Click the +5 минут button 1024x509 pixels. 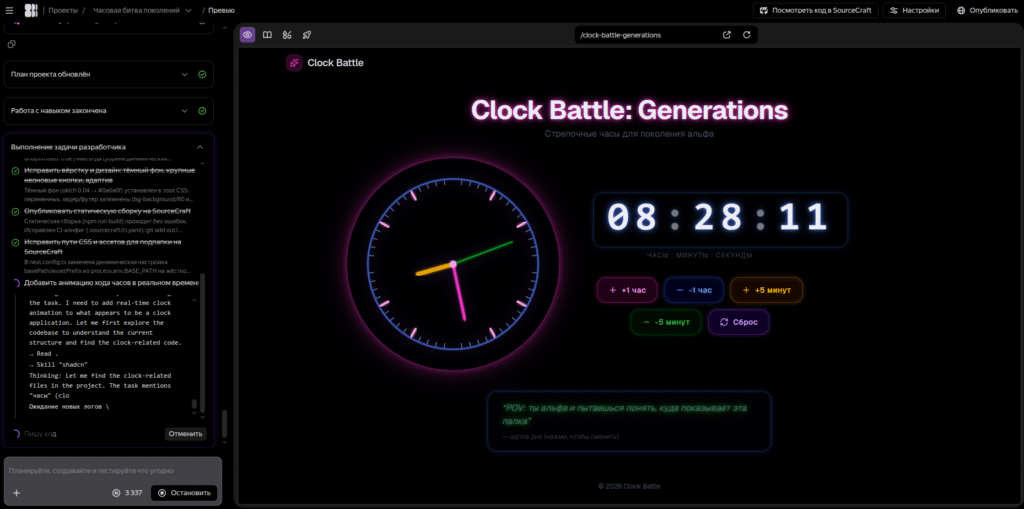[x=766, y=290]
